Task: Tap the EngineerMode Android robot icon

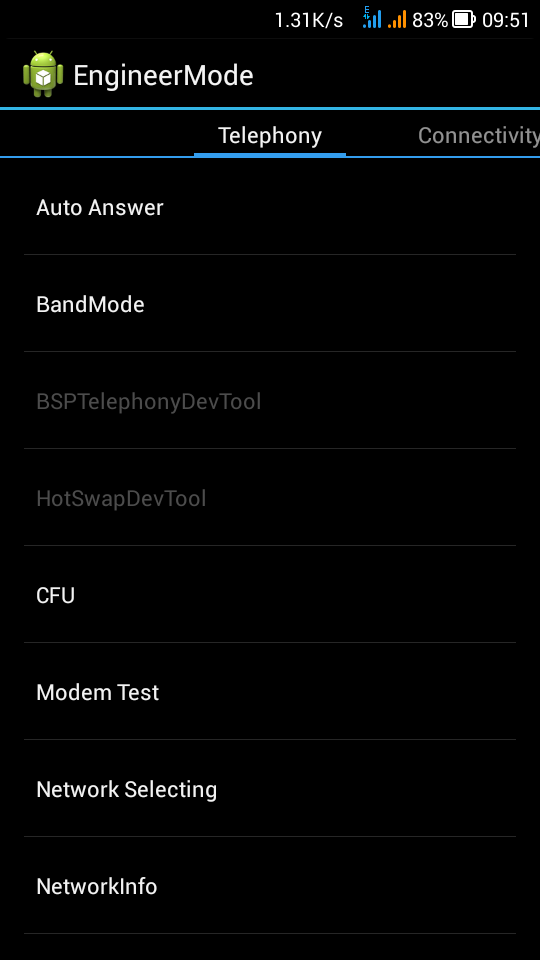Action: [43, 74]
